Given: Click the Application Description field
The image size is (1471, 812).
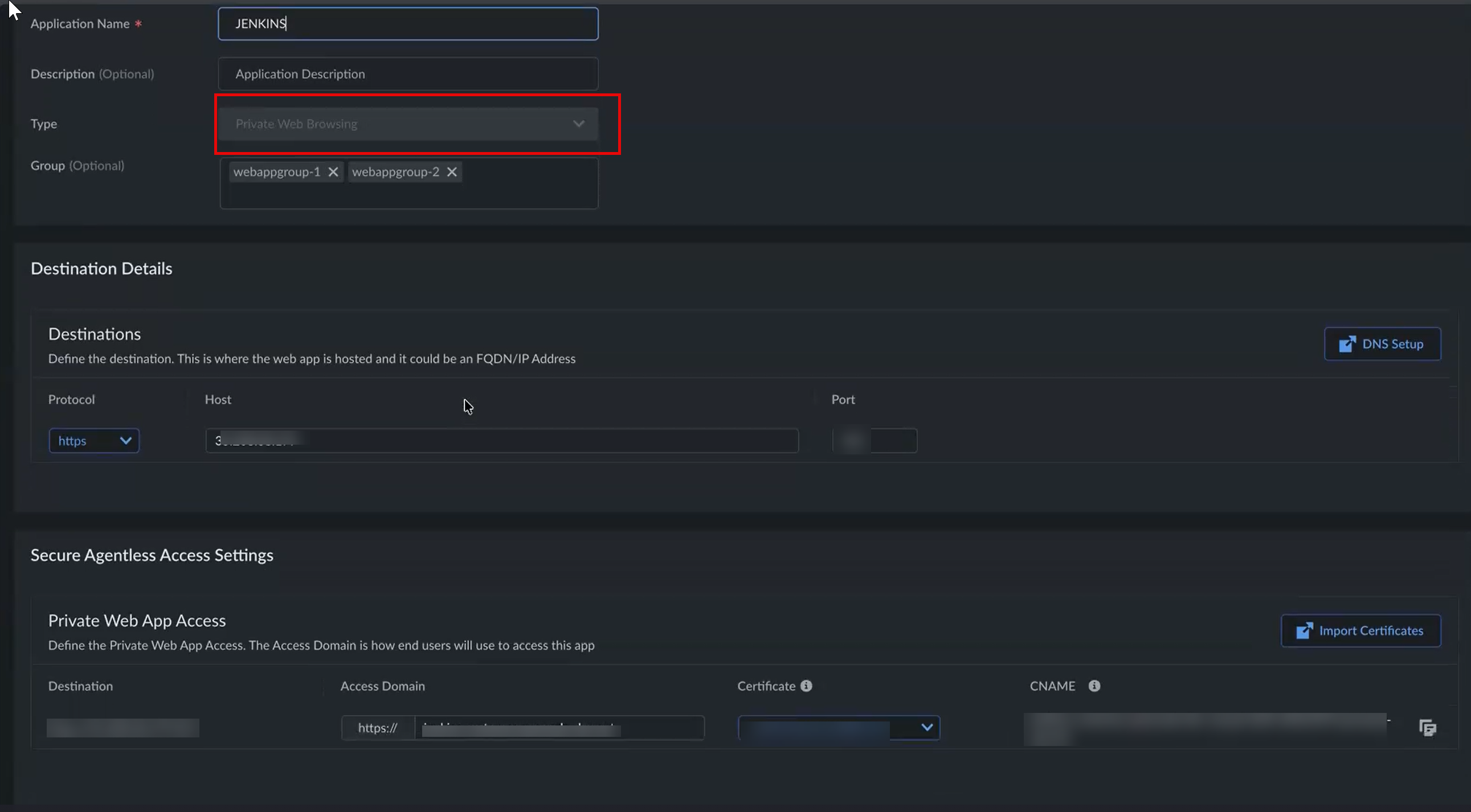Looking at the screenshot, I should (408, 74).
